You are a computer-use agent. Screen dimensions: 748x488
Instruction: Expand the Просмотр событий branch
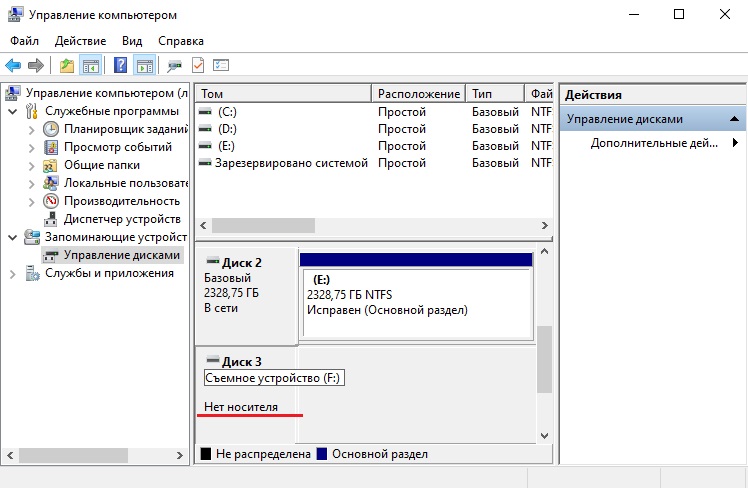tap(31, 148)
